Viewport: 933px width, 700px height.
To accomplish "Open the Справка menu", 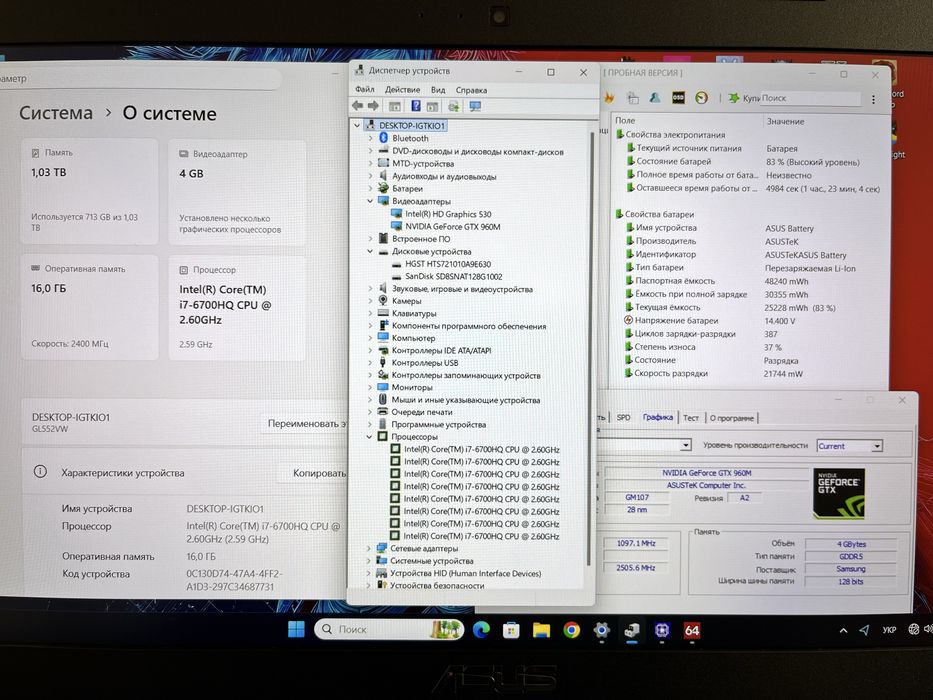I will click(471, 90).
